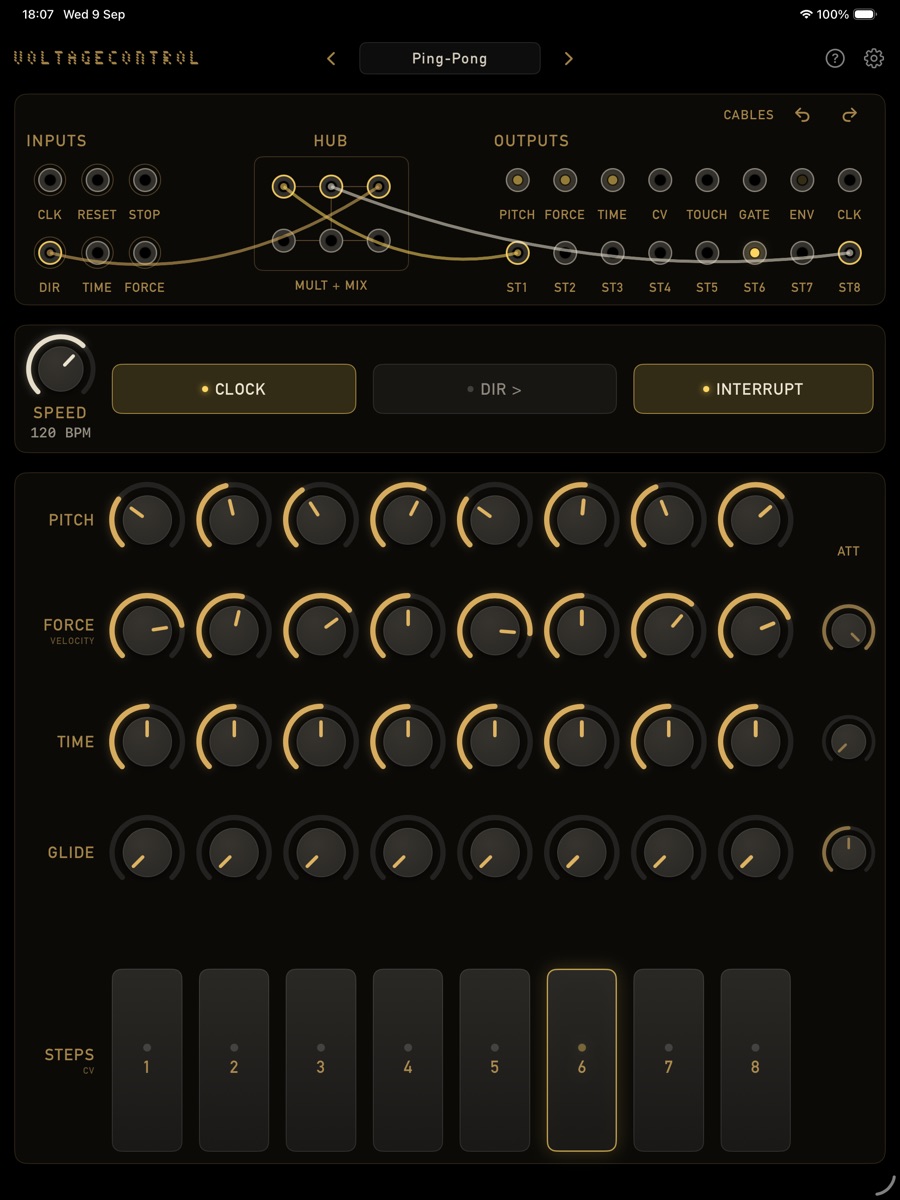
Task: Go to previous preset arrow
Action: point(332,59)
